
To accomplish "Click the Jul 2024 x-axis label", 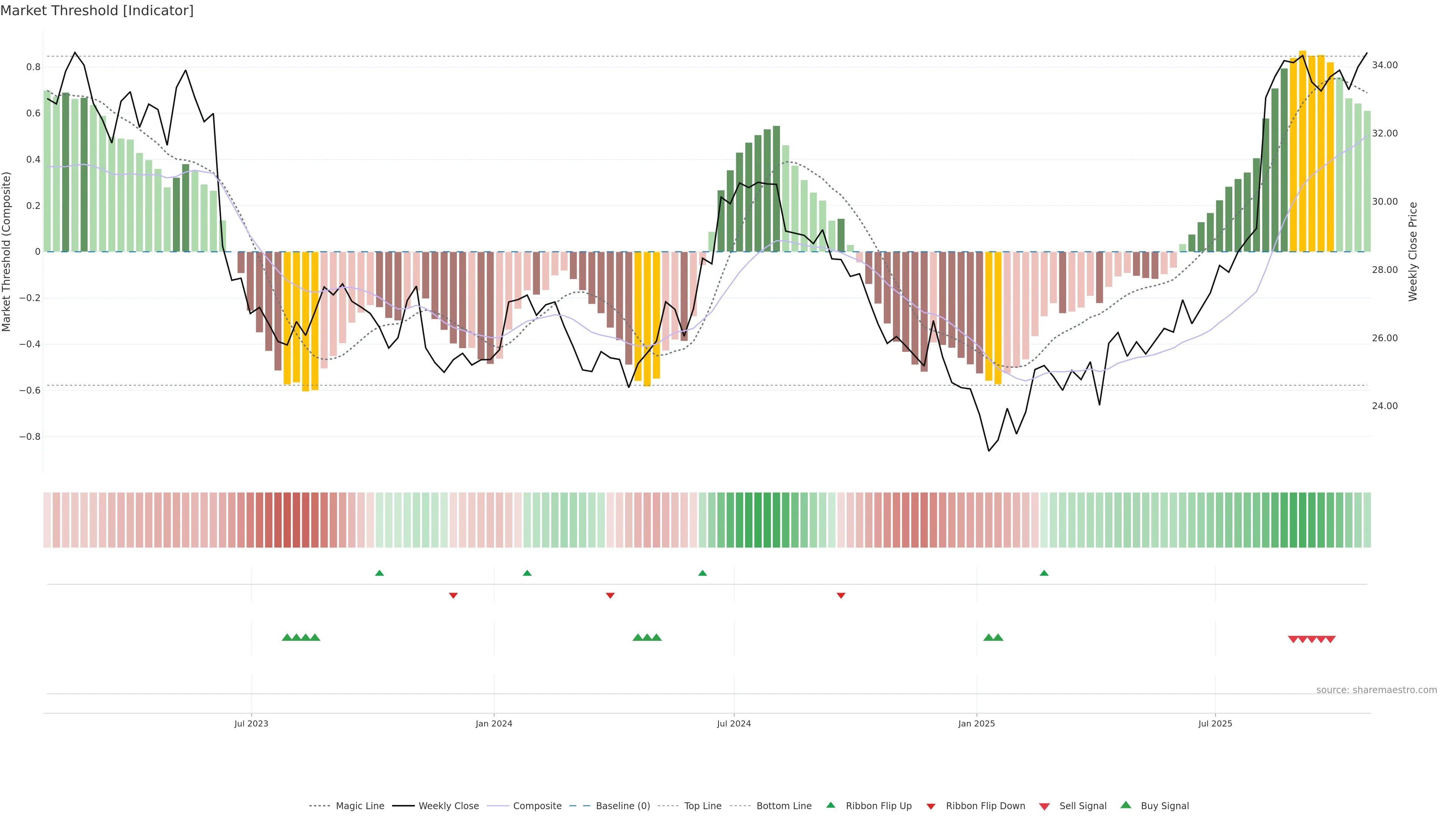I will [734, 723].
